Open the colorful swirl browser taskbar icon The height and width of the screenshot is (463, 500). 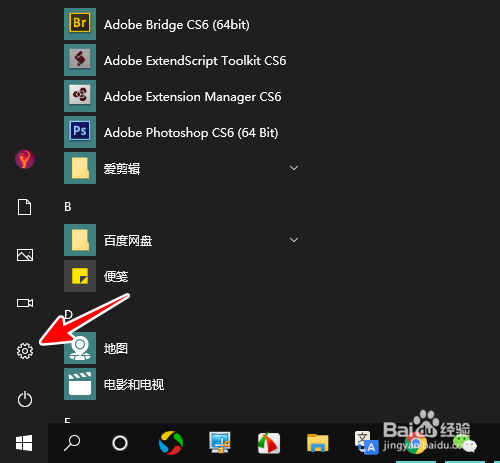tap(171, 443)
